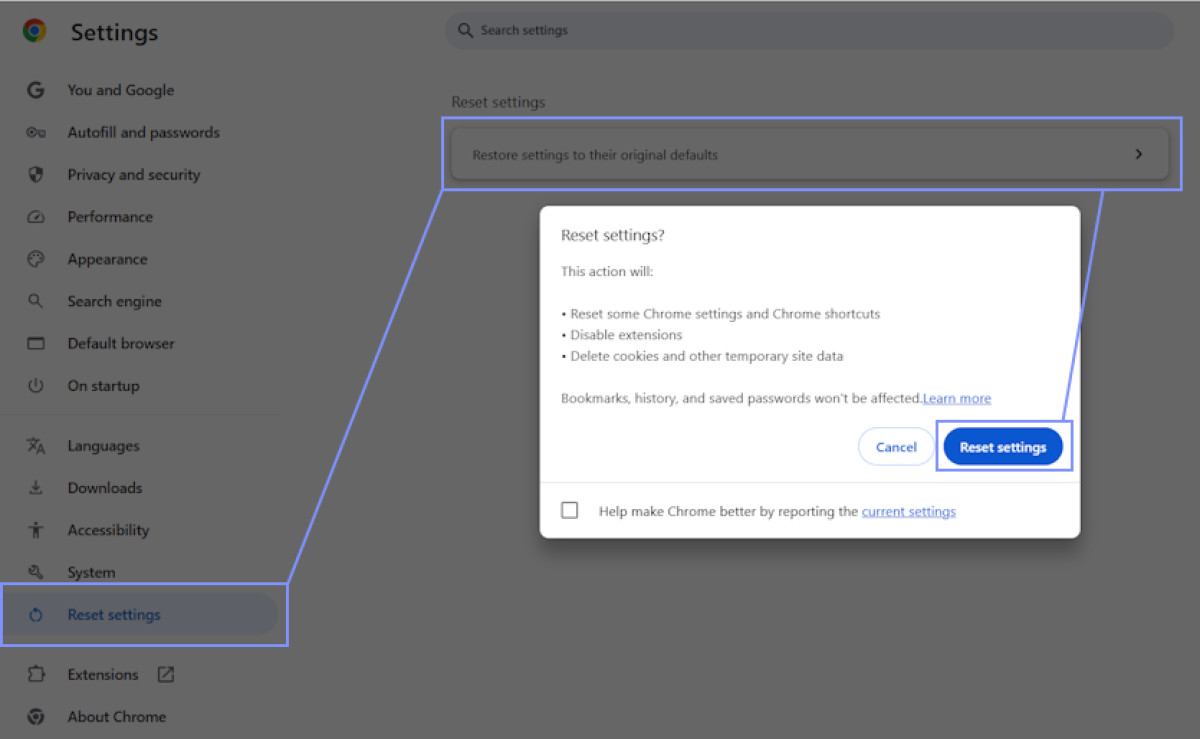Select Performance in the sidebar
Viewport: 1200px width, 739px height.
110,217
